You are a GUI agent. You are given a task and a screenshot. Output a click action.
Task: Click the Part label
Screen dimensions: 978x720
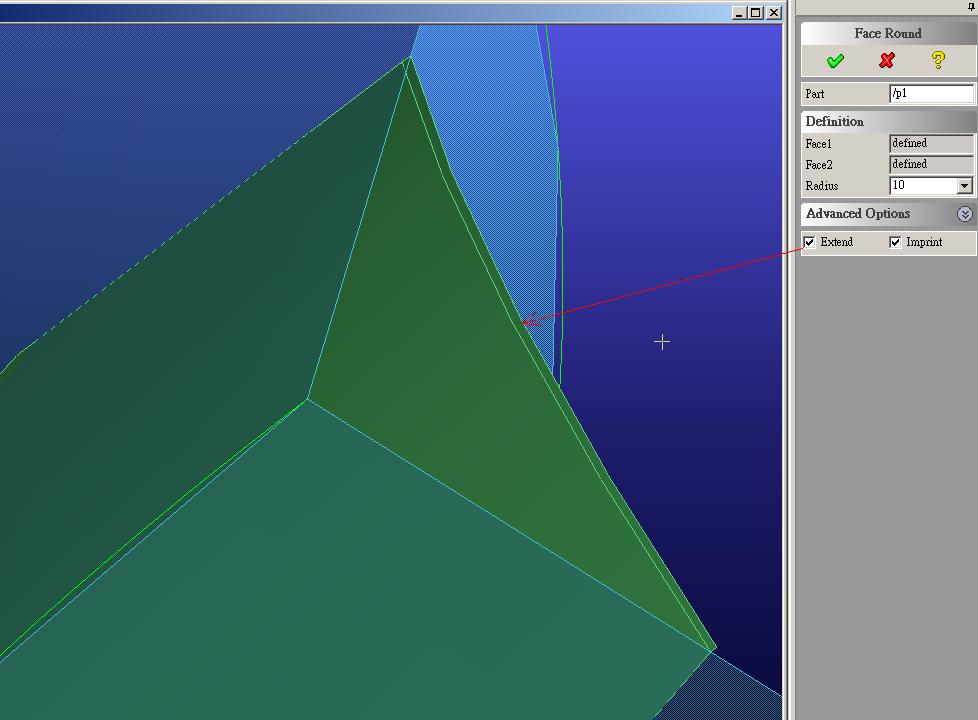point(815,94)
